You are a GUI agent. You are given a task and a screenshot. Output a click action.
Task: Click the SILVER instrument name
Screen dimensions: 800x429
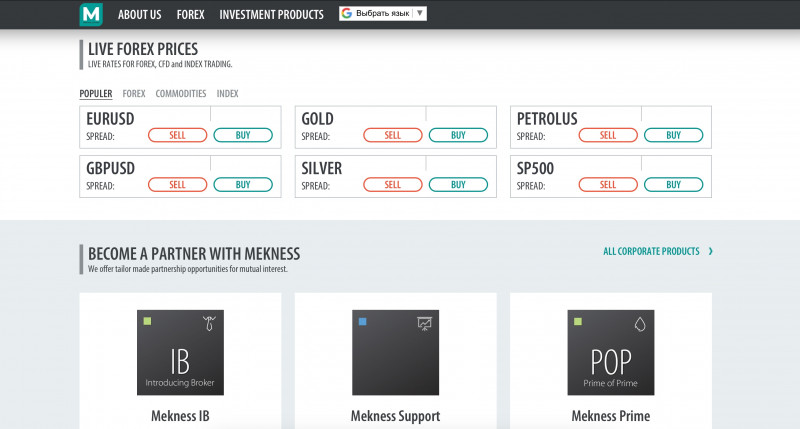tap(321, 168)
